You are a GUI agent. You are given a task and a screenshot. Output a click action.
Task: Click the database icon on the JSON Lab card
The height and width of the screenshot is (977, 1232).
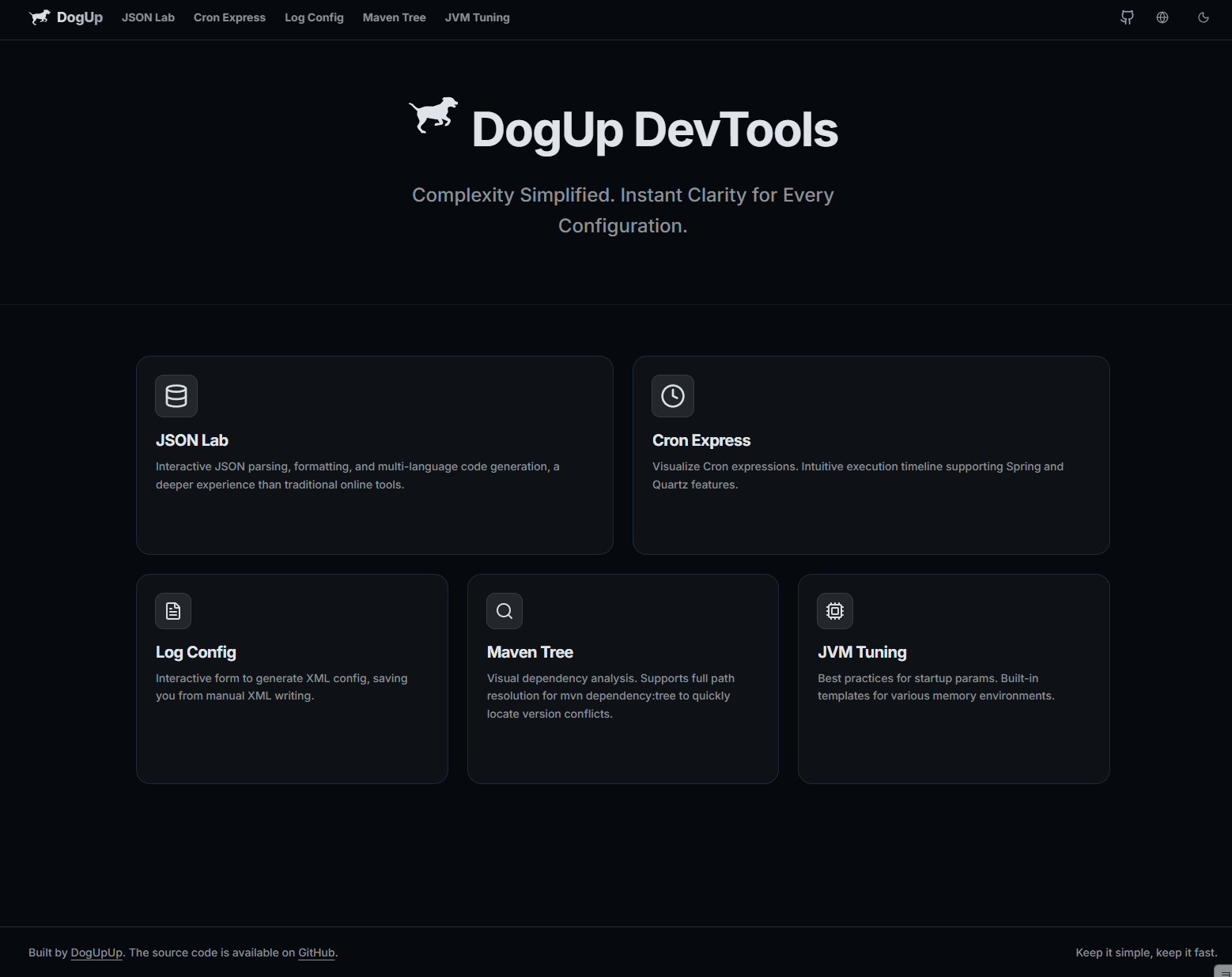pos(176,396)
